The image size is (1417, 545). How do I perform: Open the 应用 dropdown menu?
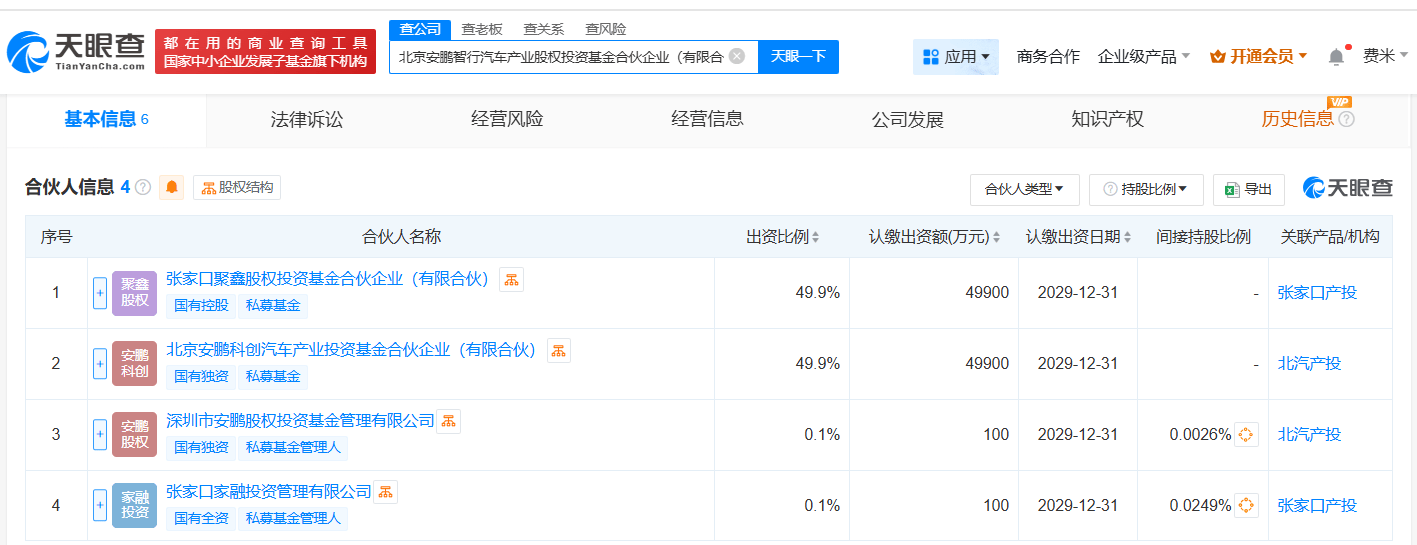pyautogui.click(x=955, y=57)
